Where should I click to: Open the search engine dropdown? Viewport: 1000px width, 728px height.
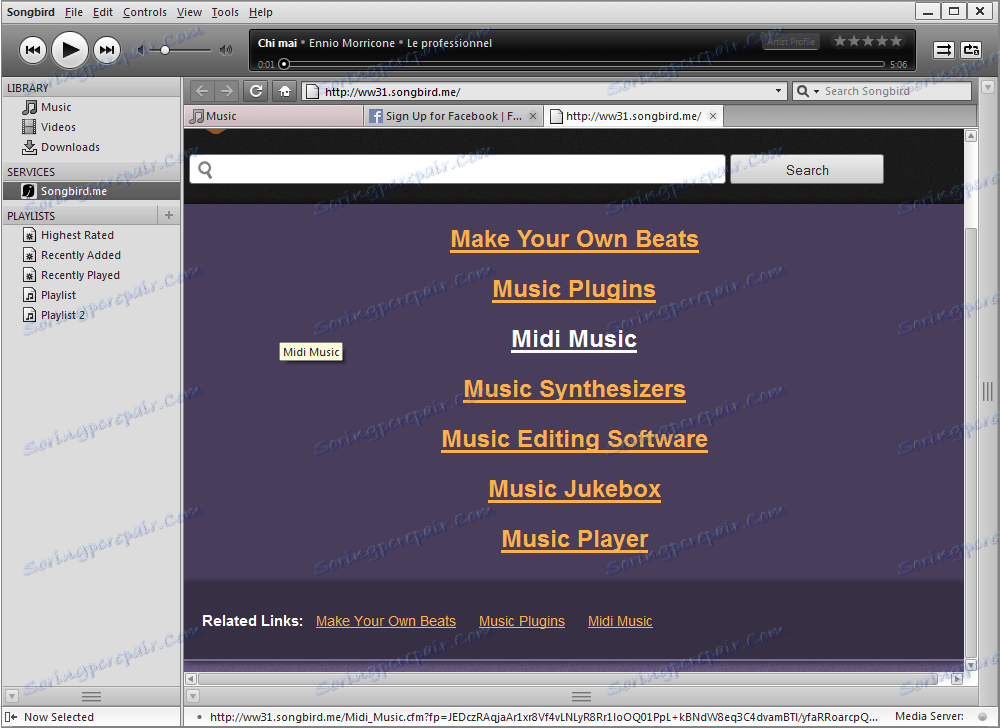(x=807, y=92)
